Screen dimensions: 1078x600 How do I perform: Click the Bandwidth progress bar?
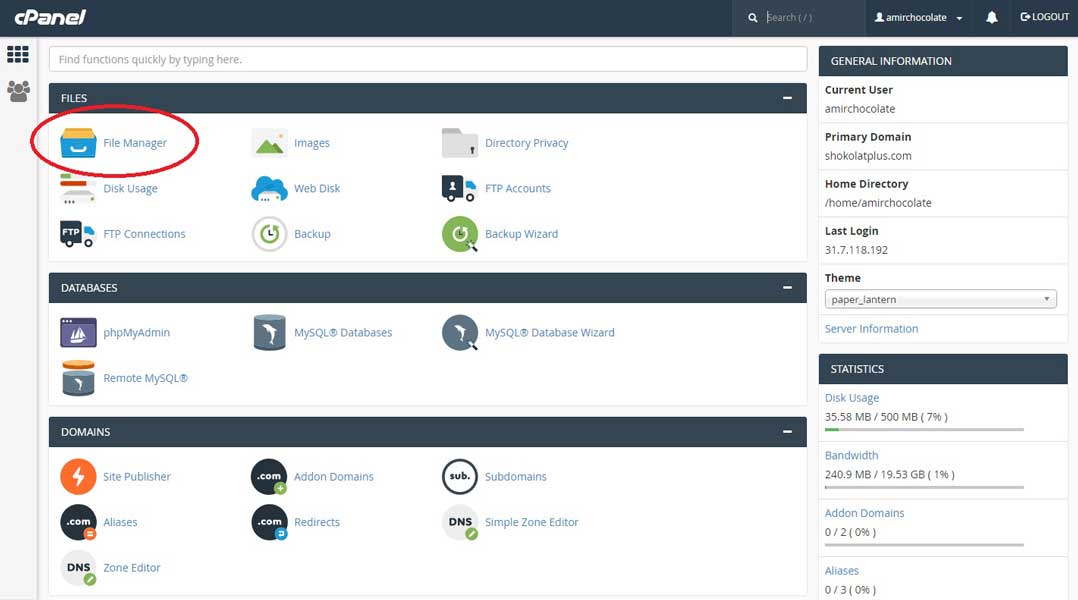(924, 487)
